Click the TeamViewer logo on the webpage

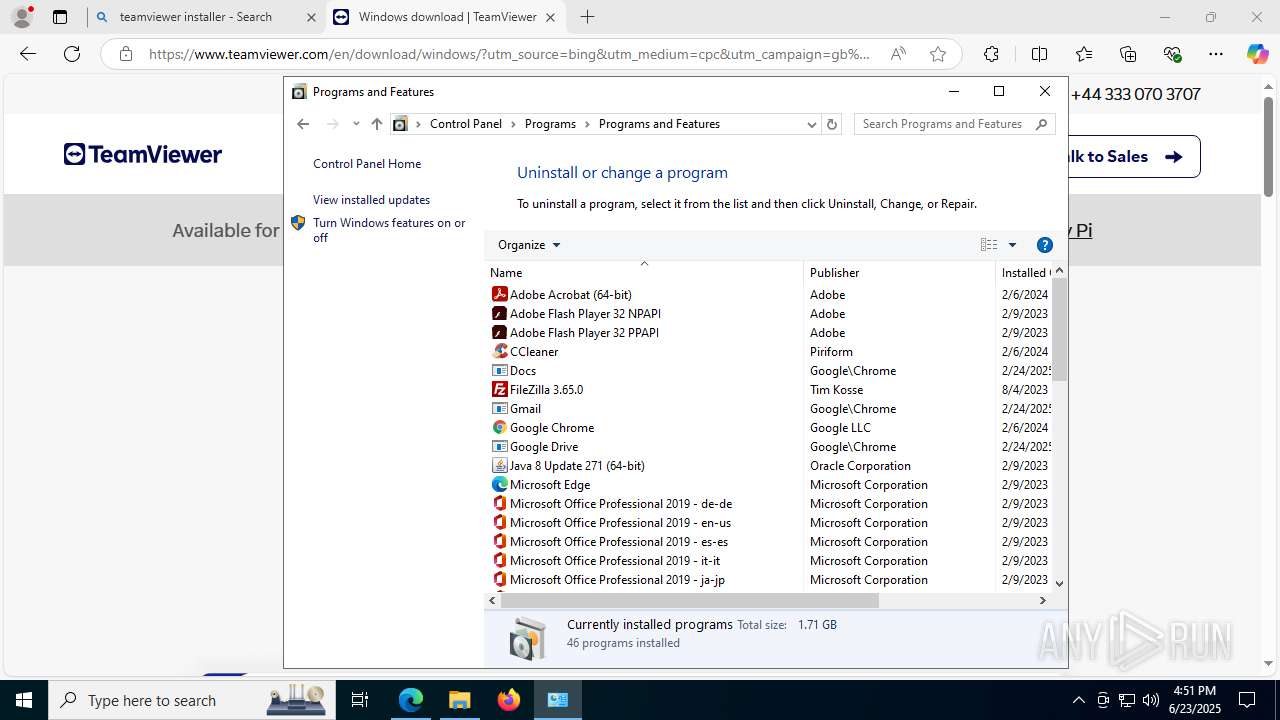pos(143,154)
